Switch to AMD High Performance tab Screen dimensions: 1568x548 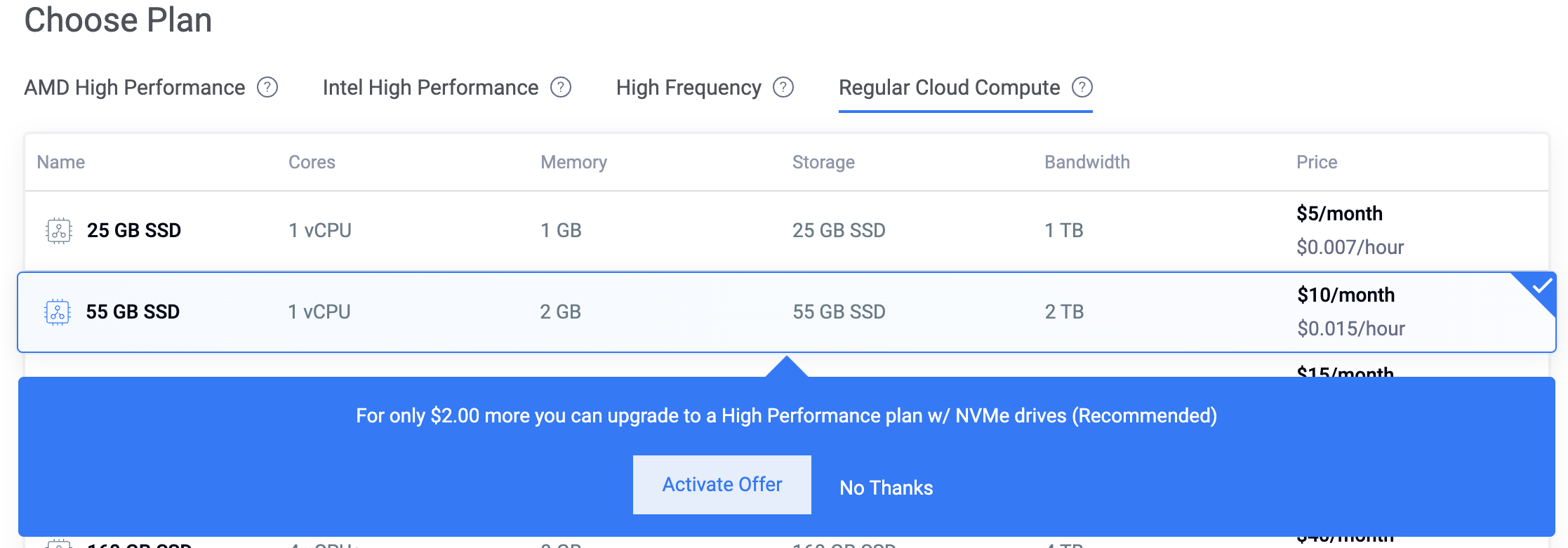tap(135, 88)
